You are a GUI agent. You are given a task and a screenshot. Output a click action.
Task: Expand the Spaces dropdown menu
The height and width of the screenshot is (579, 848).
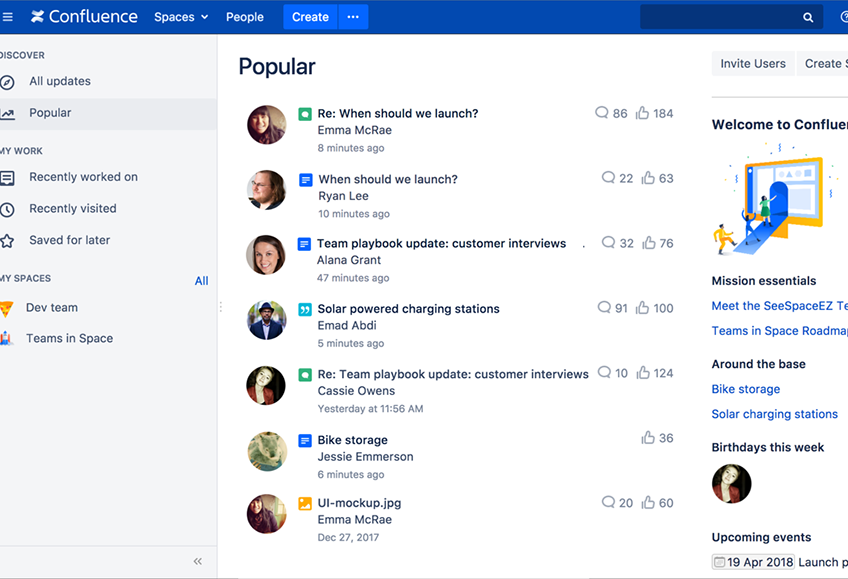(x=181, y=17)
